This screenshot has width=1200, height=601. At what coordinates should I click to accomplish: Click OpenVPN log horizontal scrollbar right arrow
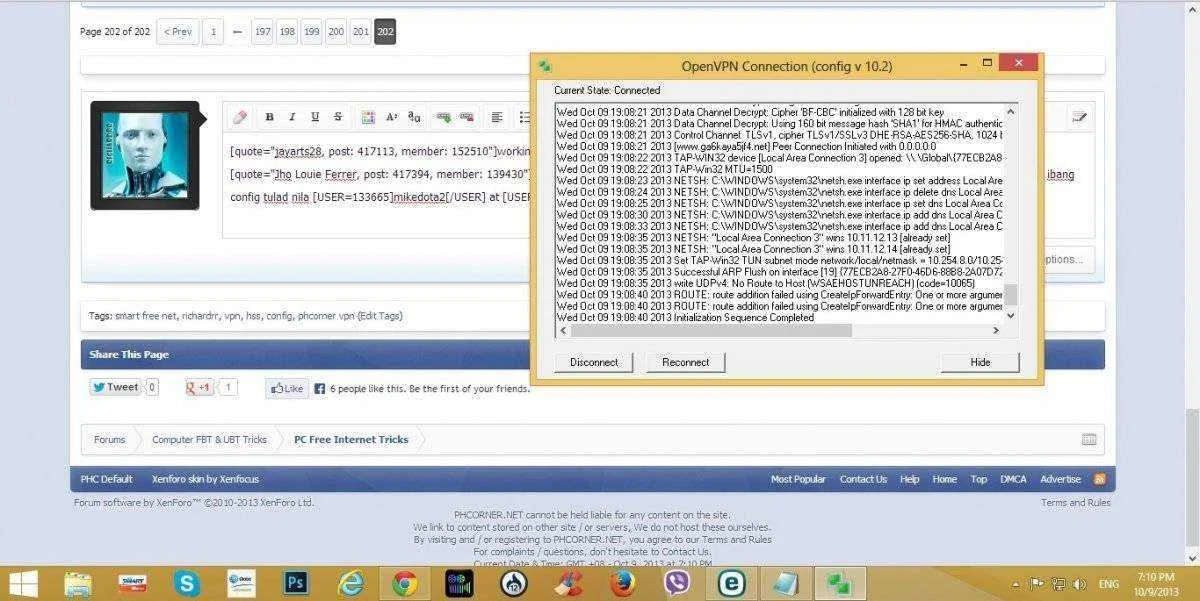(995, 330)
